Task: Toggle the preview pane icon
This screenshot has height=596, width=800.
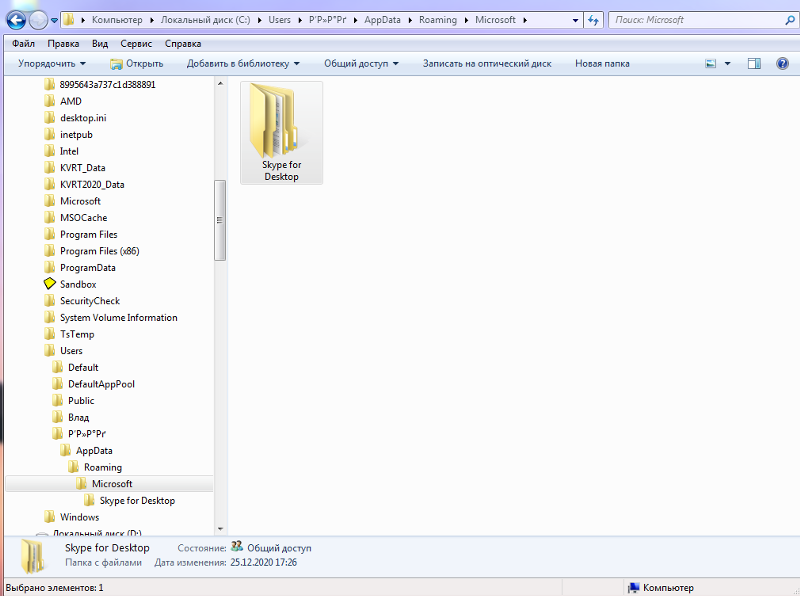Action: coord(754,63)
